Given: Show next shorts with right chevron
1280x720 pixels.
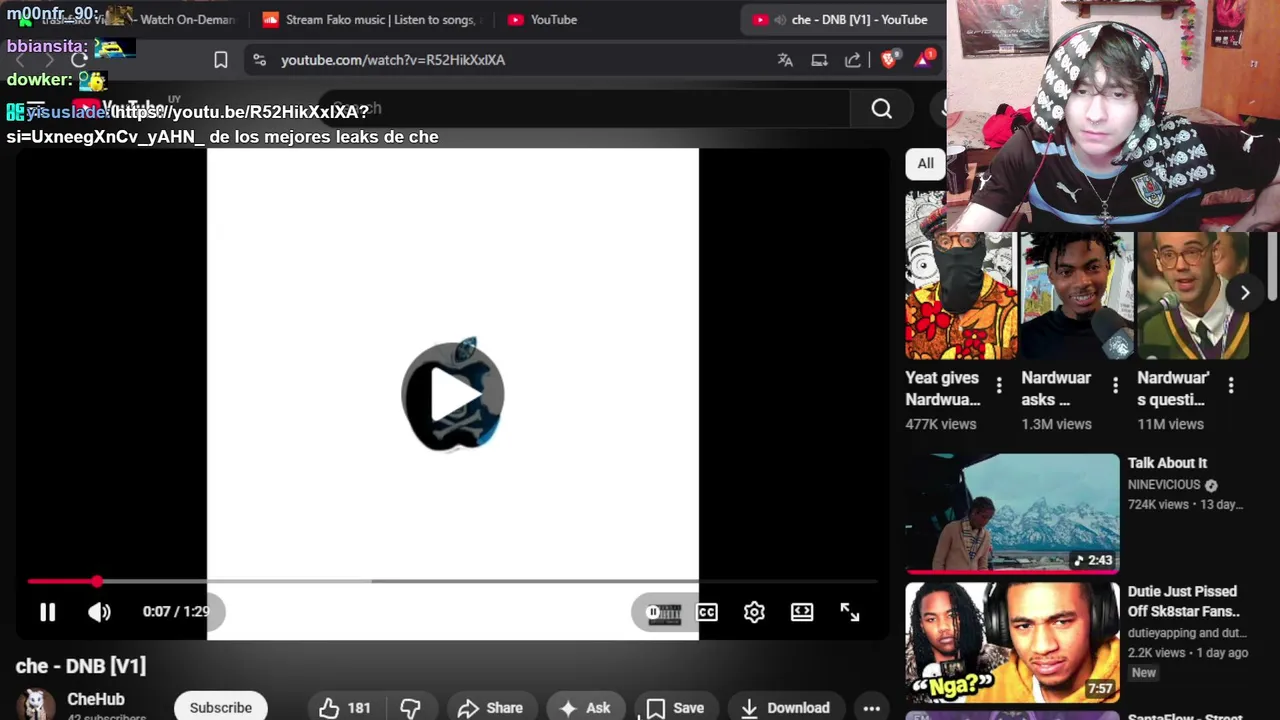Looking at the screenshot, I should 1244,293.
